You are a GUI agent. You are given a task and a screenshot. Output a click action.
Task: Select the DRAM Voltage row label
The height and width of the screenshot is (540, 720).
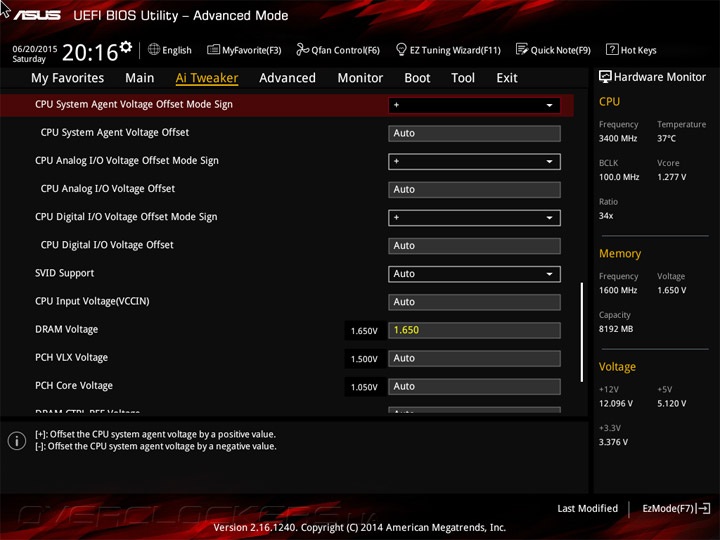(x=67, y=329)
